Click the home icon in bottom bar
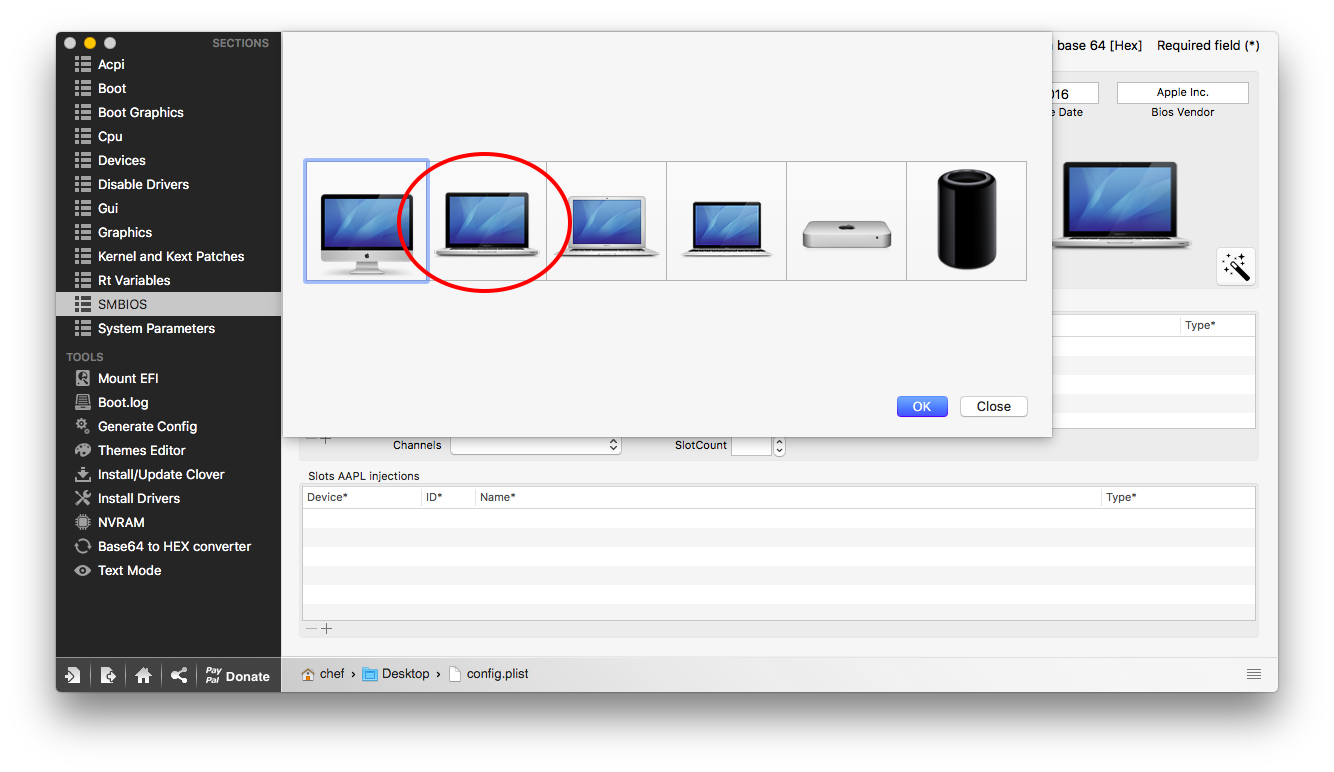Viewport: 1334px width, 772px height. pos(143,675)
